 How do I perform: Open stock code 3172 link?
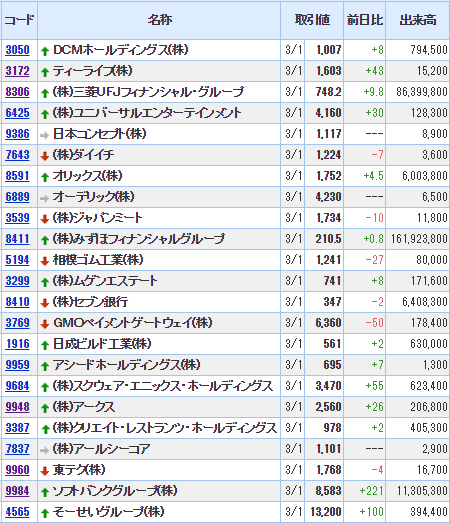point(17,71)
